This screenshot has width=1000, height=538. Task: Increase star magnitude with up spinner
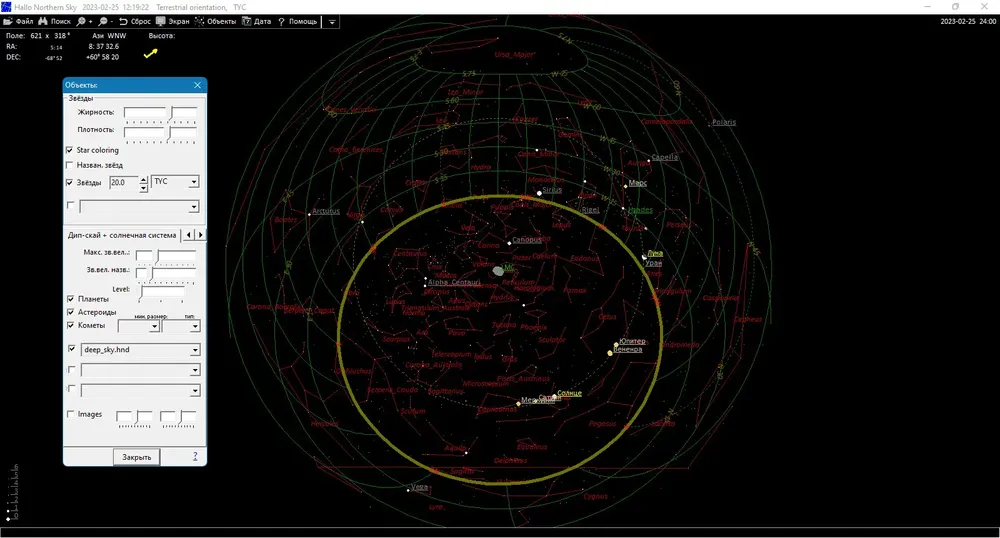coord(143,179)
